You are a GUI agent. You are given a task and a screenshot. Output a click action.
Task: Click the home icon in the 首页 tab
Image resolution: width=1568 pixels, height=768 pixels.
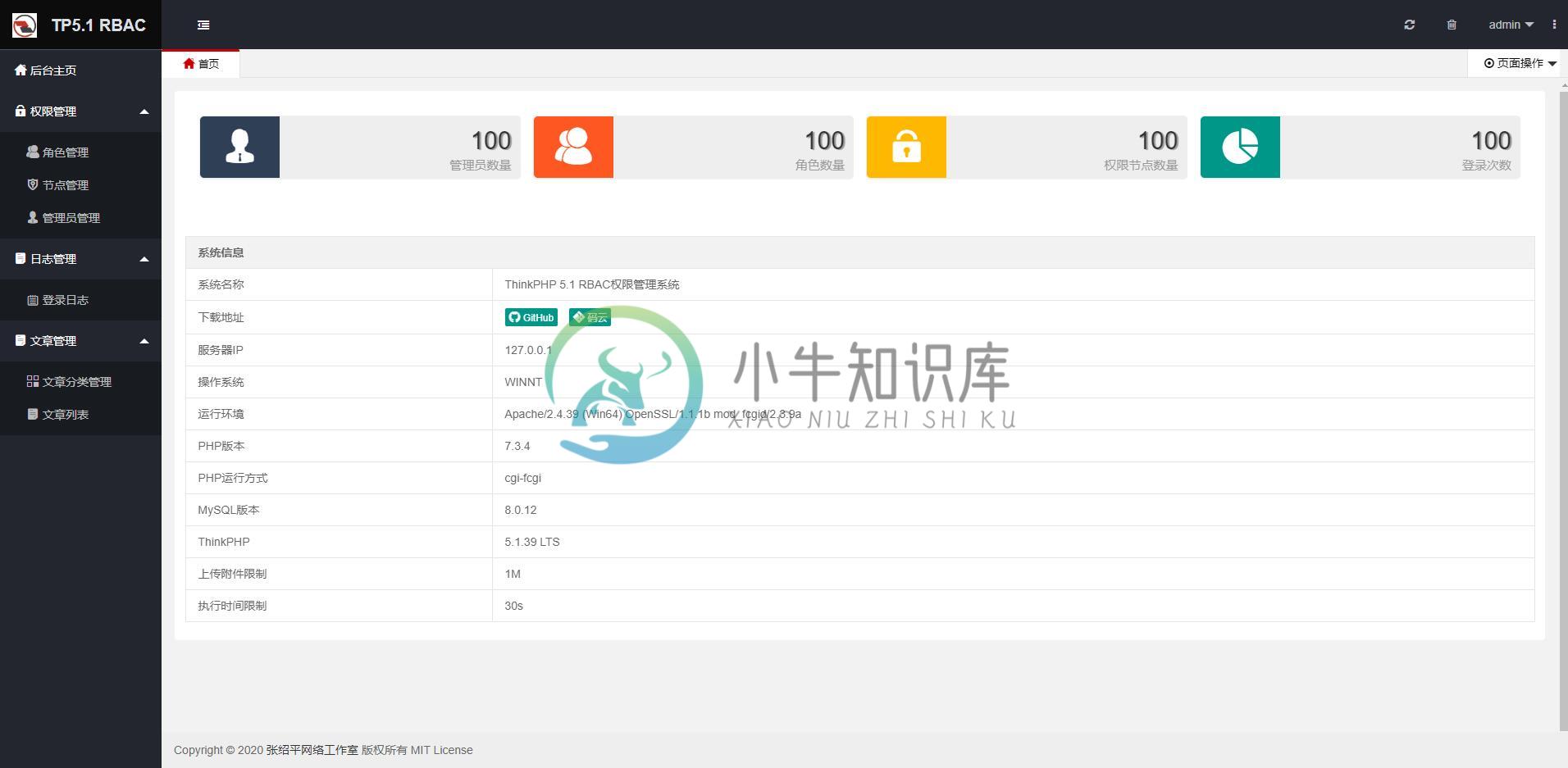189,63
